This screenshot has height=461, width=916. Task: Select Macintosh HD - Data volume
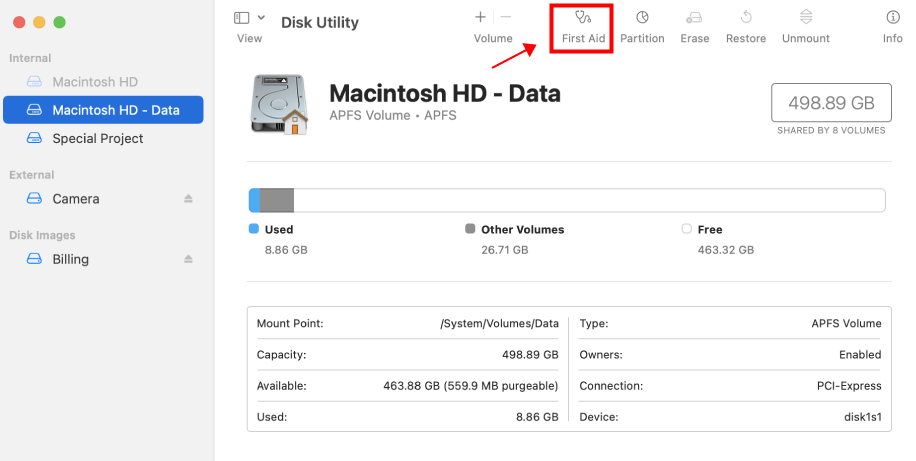(x=115, y=110)
